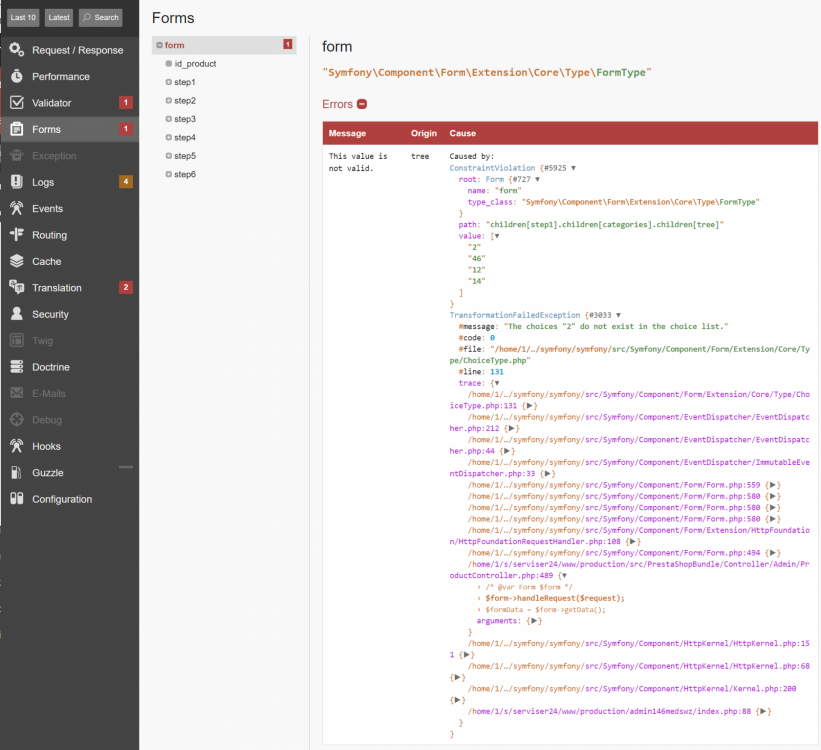The image size is (821, 750).
Task: Click the error badge on form tree node
Action: point(287,45)
